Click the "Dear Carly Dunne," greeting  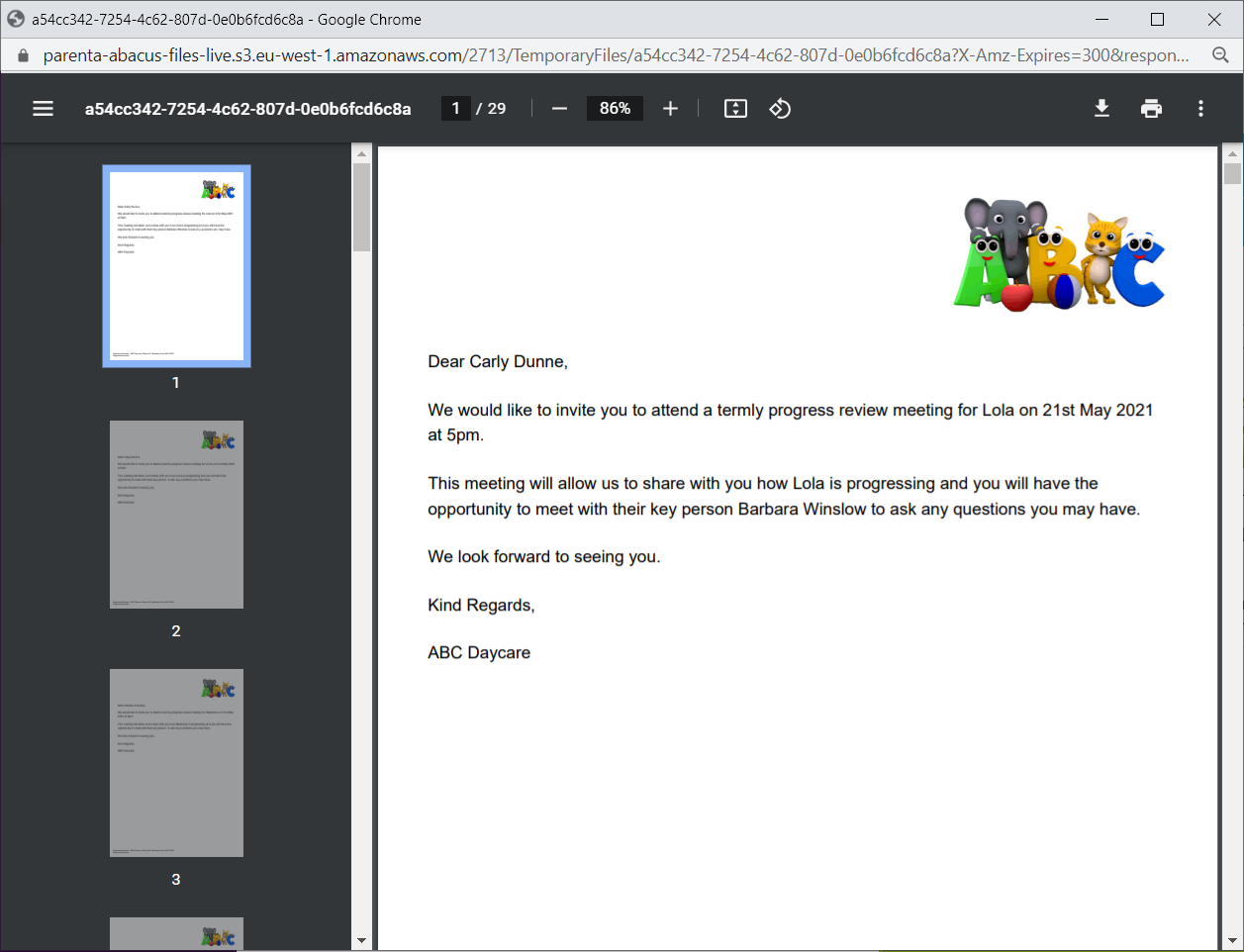[498, 362]
